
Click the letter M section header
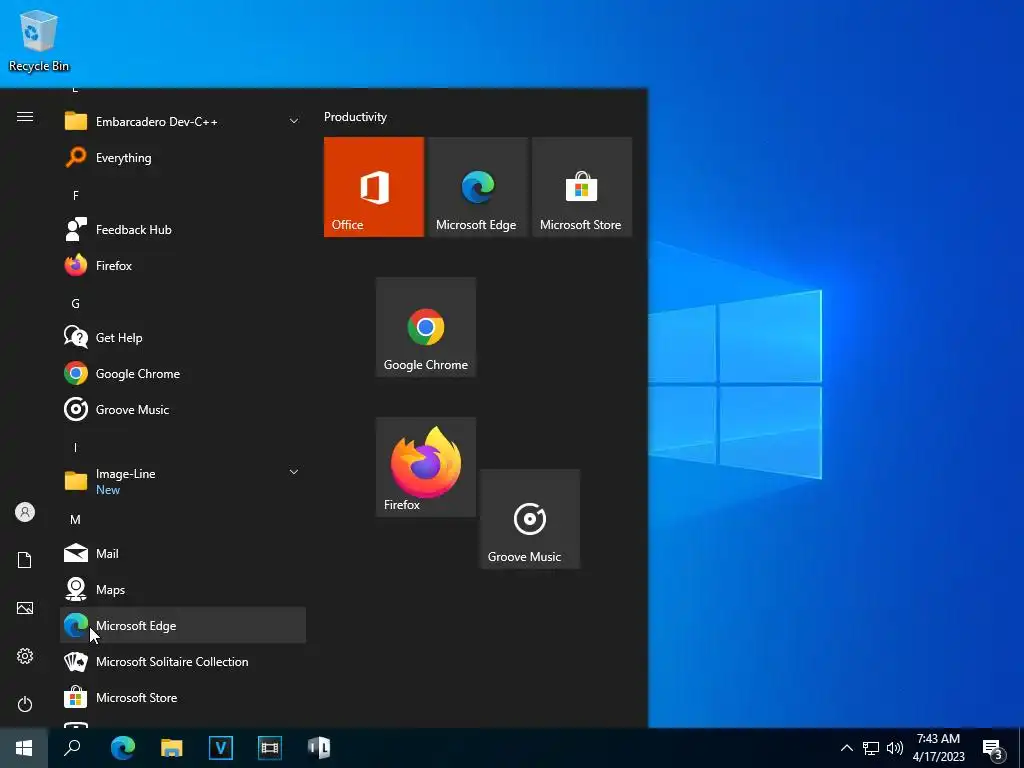(76, 520)
